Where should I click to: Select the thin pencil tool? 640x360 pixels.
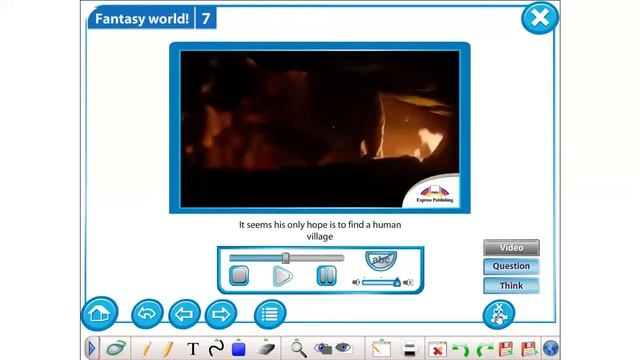click(x=147, y=349)
